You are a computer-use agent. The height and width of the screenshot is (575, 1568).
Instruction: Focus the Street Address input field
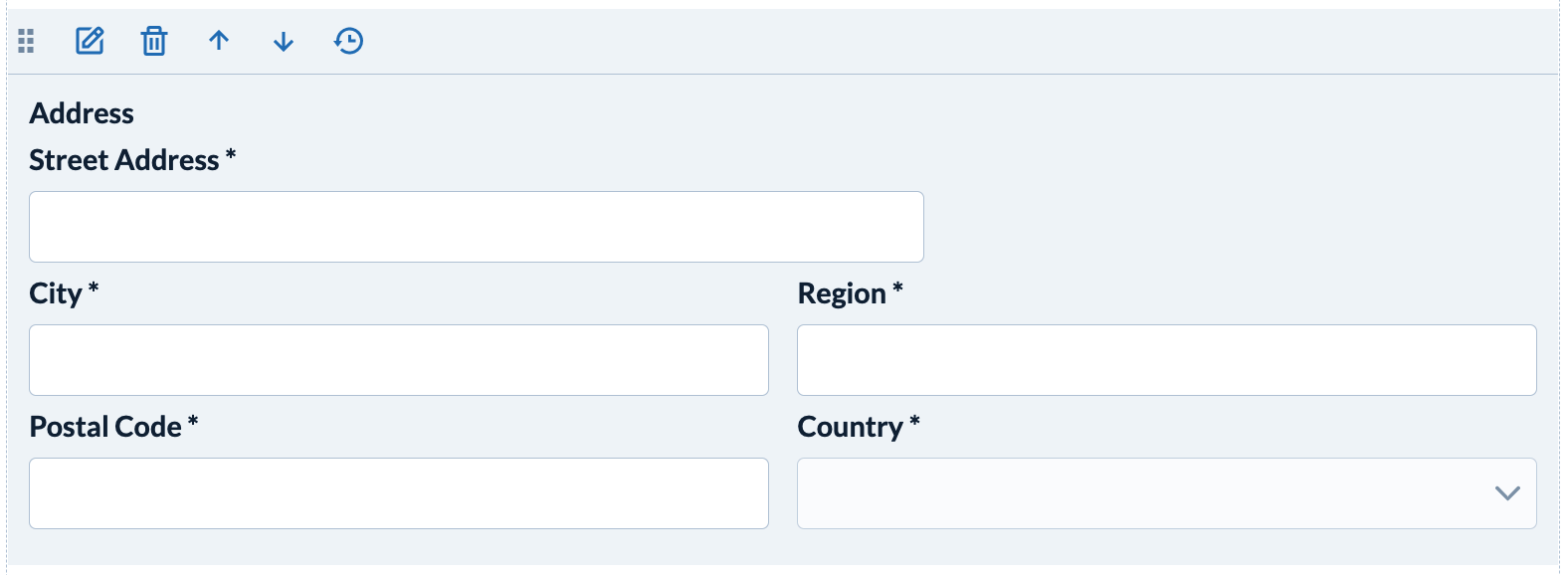click(x=476, y=226)
